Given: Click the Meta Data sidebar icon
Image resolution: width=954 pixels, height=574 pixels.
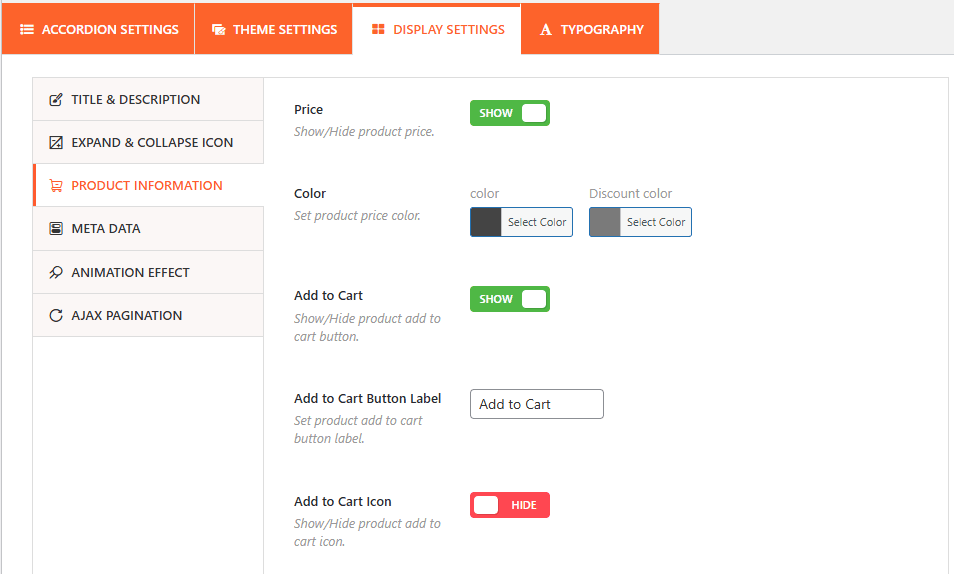Looking at the screenshot, I should [x=56, y=229].
